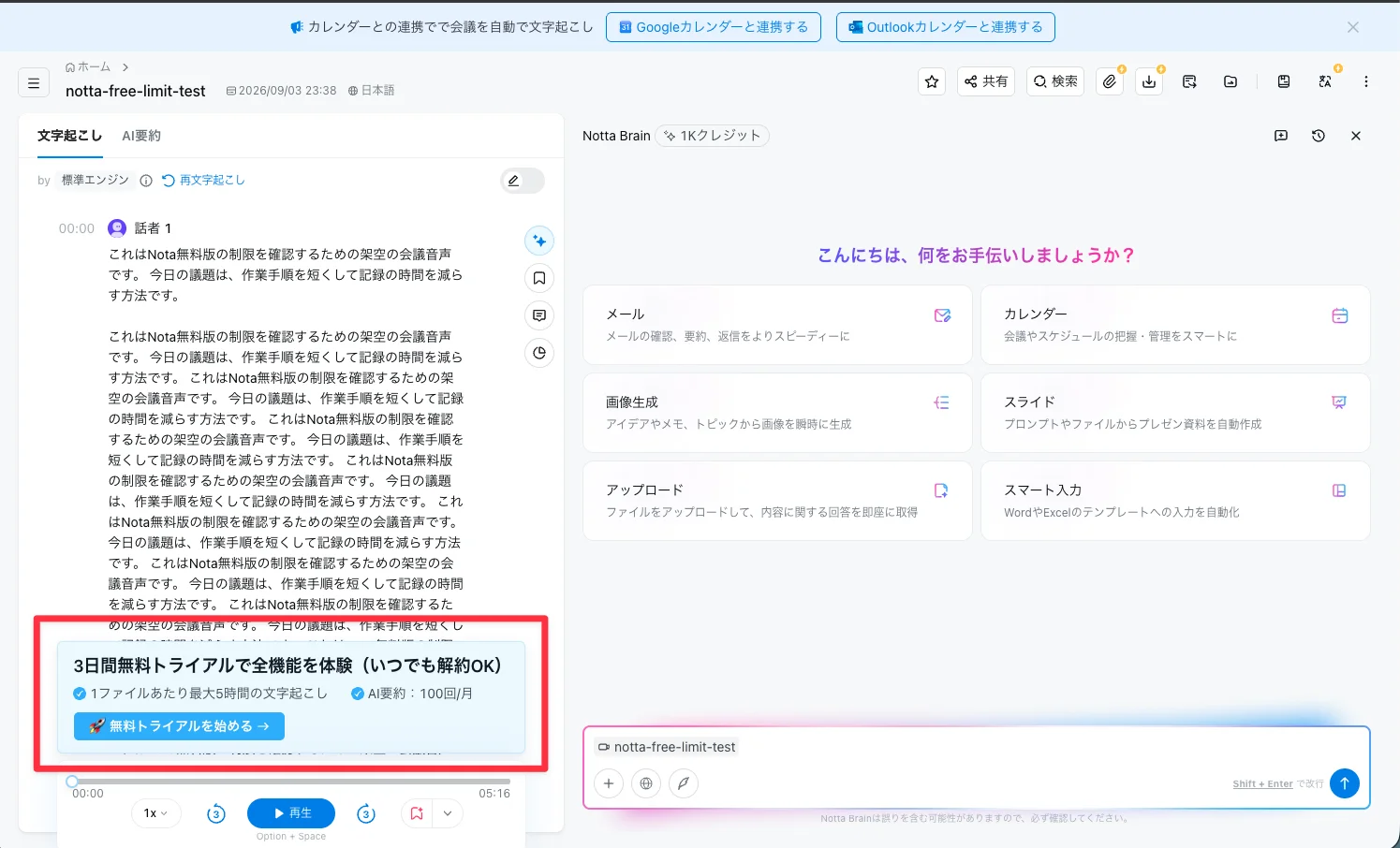Select the スマート入力 card

coord(1175,501)
